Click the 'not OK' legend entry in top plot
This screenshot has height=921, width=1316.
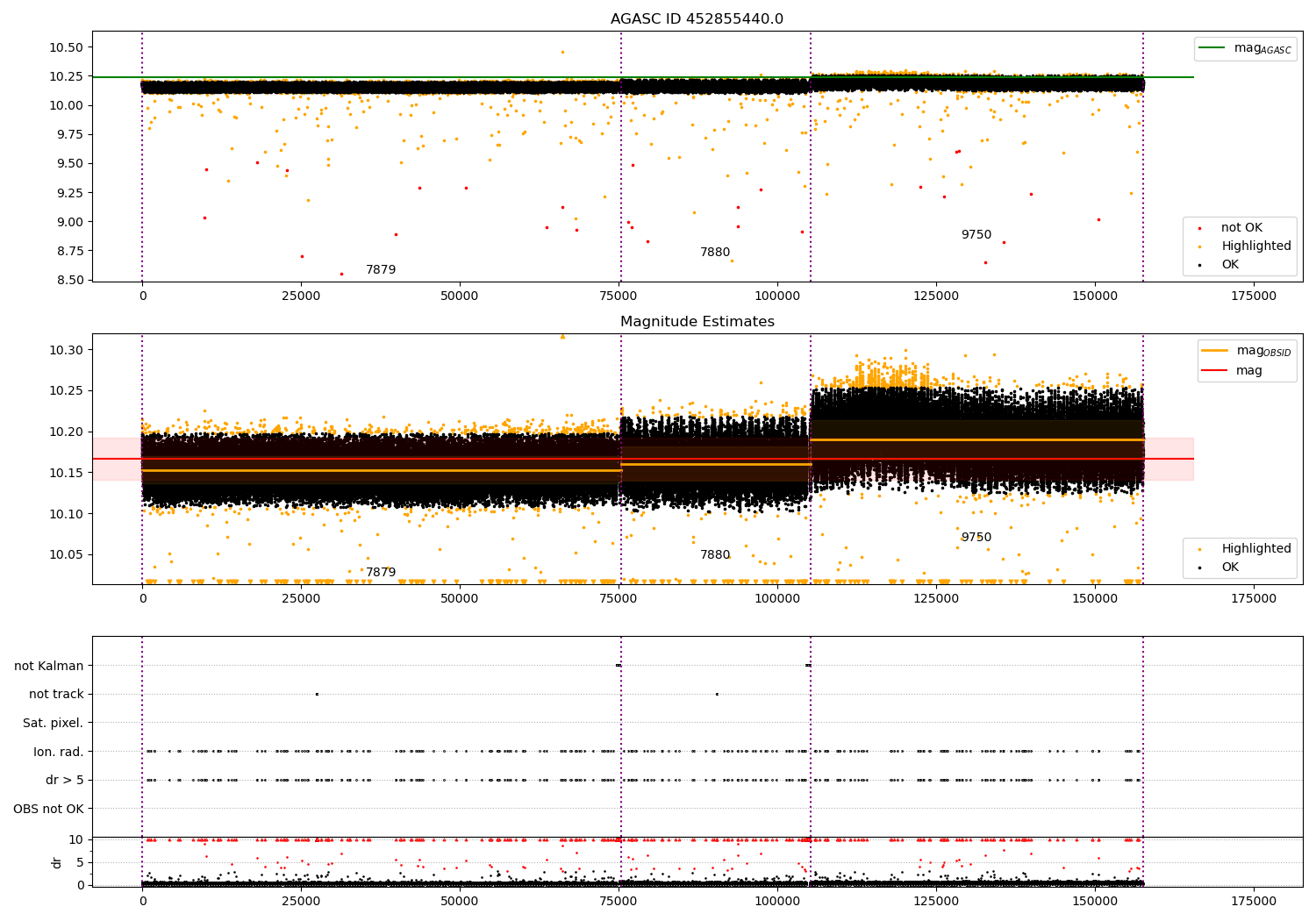pos(1241,228)
